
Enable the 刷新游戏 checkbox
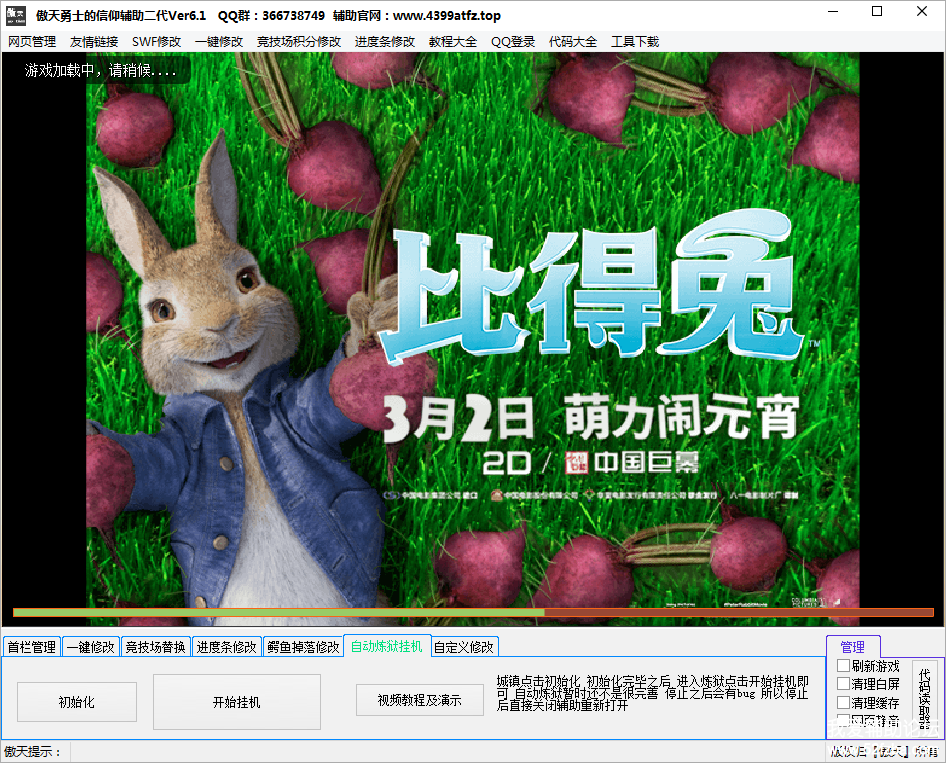click(844, 666)
